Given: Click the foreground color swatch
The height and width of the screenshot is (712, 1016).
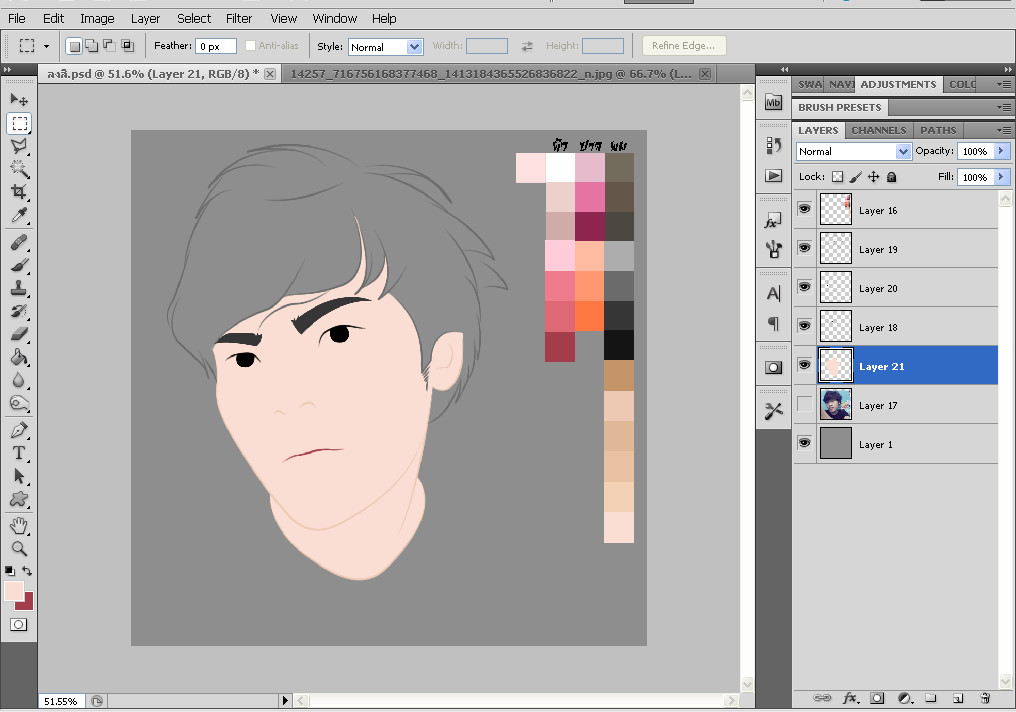Looking at the screenshot, I should point(14,591).
